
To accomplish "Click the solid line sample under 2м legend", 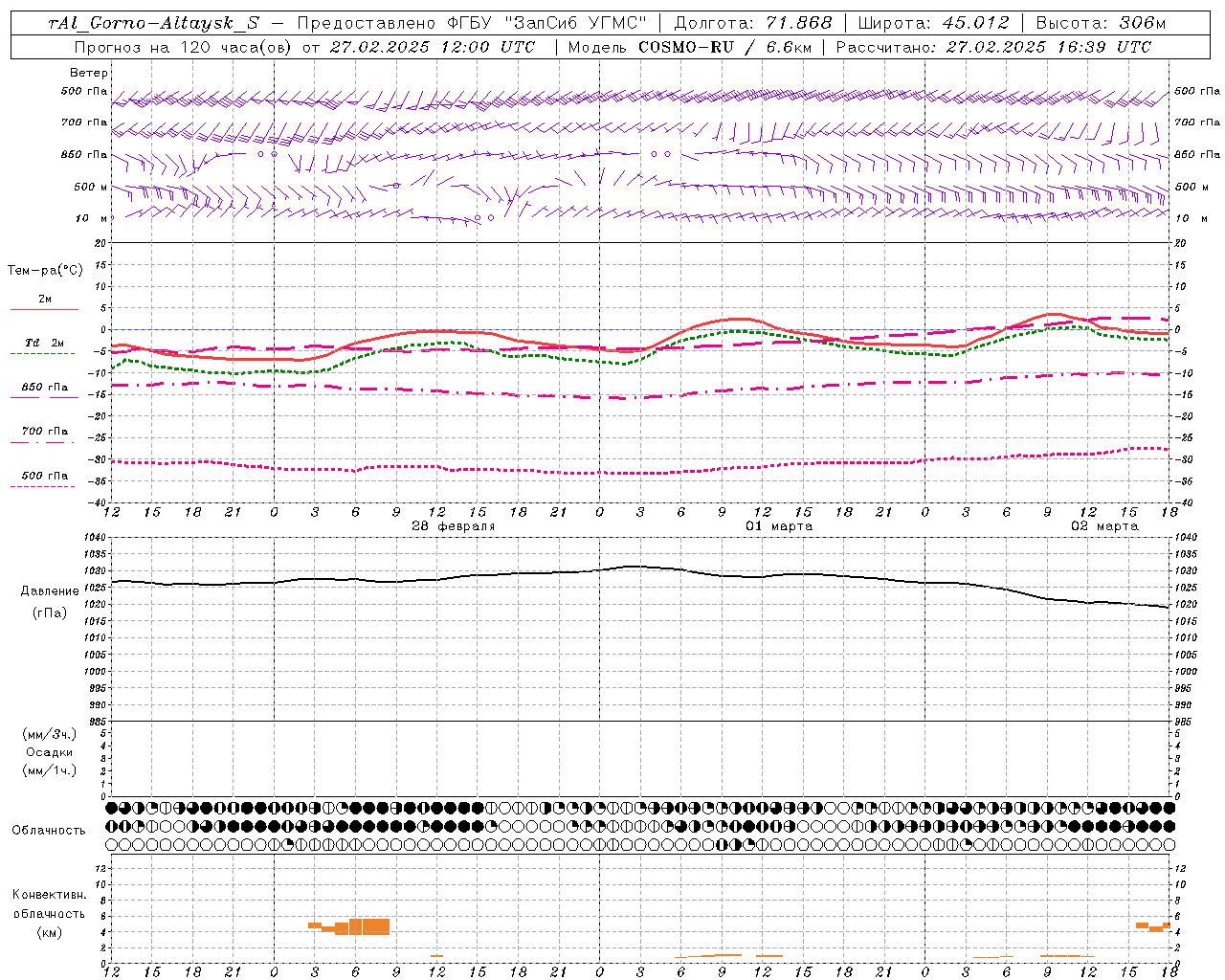I will coord(44,309).
